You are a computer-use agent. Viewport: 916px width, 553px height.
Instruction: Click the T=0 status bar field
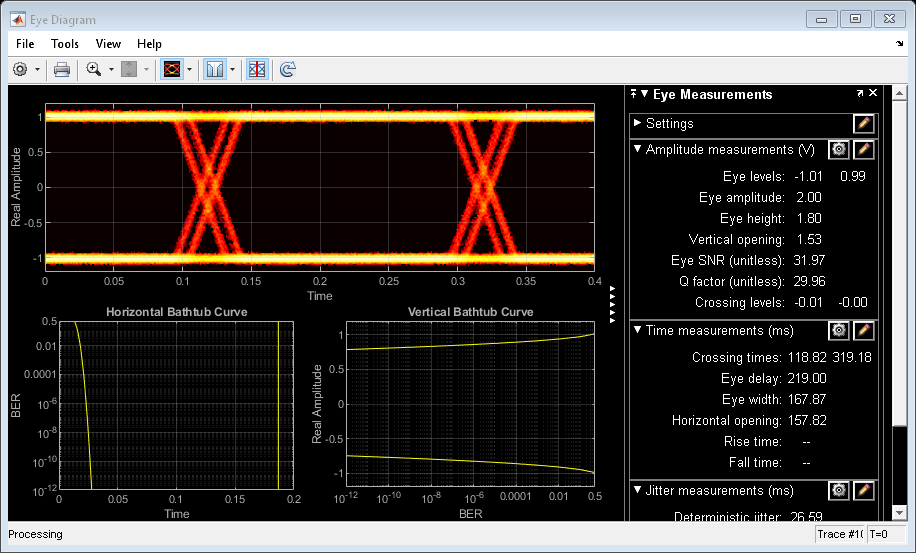[x=885, y=534]
